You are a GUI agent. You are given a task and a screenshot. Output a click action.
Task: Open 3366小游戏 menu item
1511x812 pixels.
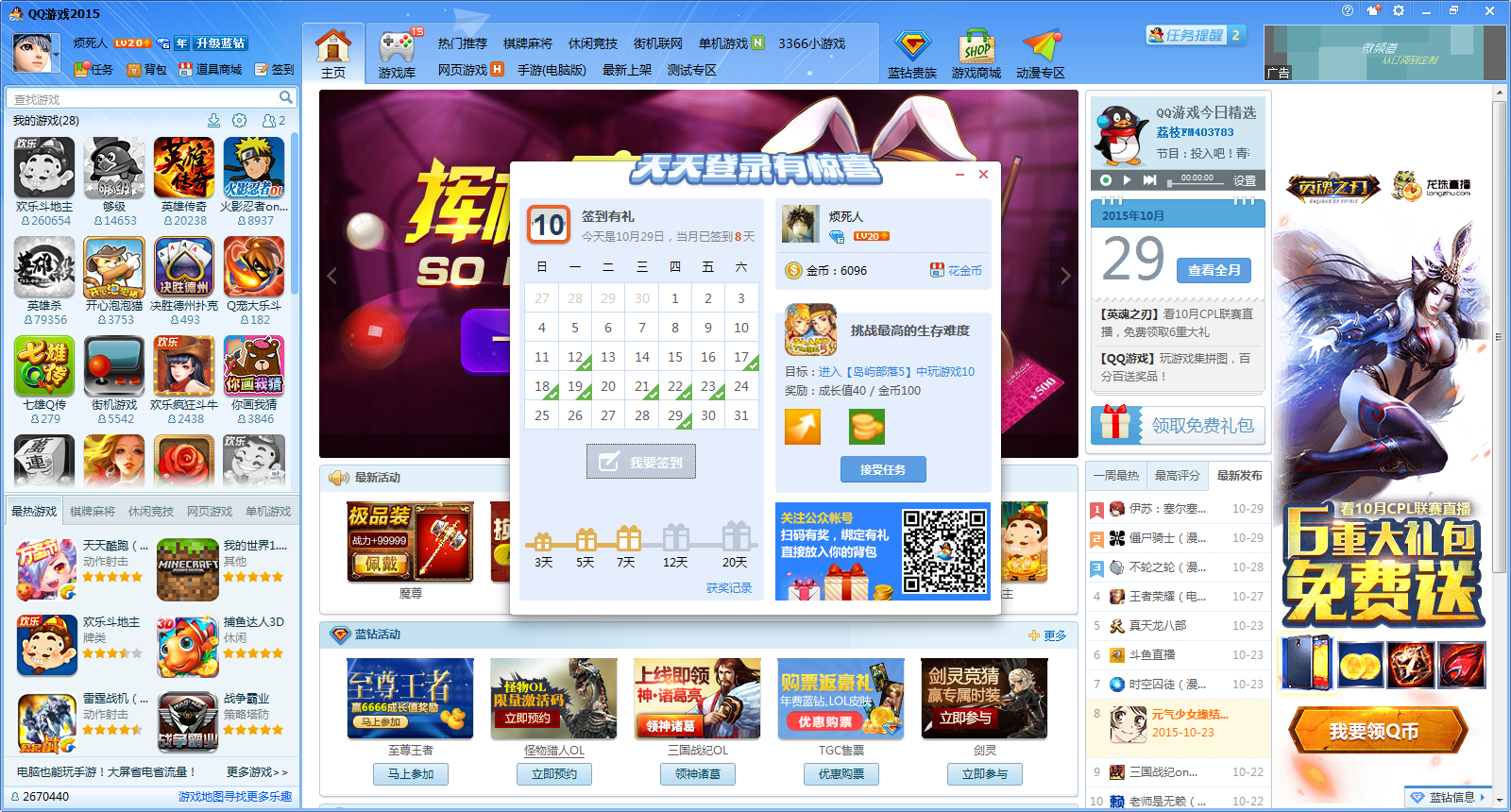(812, 43)
